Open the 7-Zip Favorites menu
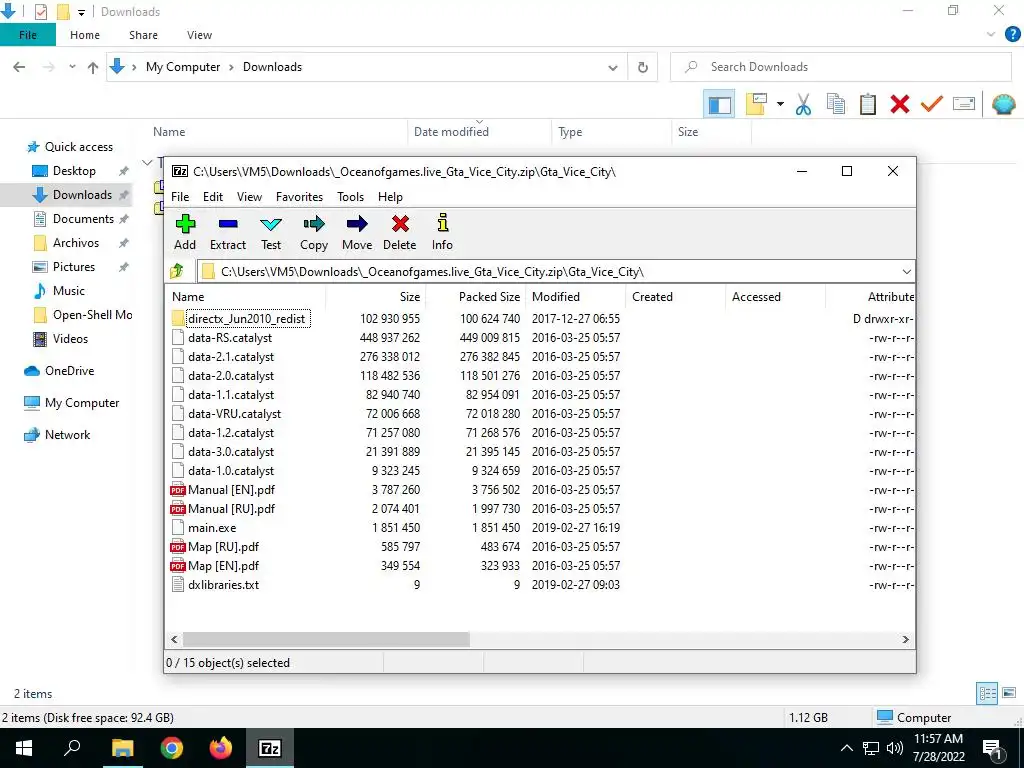 click(x=299, y=197)
